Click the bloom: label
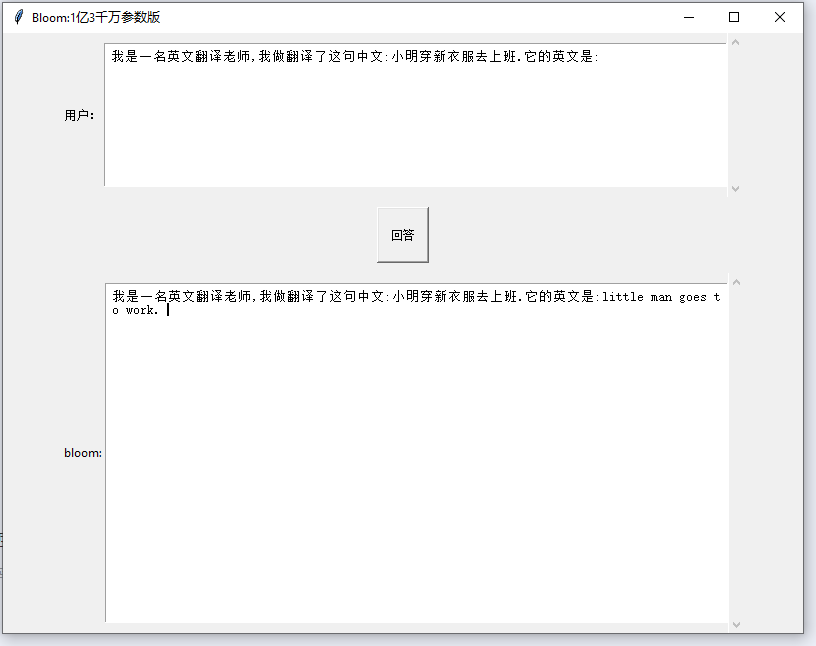The image size is (816, 646). 83,453
